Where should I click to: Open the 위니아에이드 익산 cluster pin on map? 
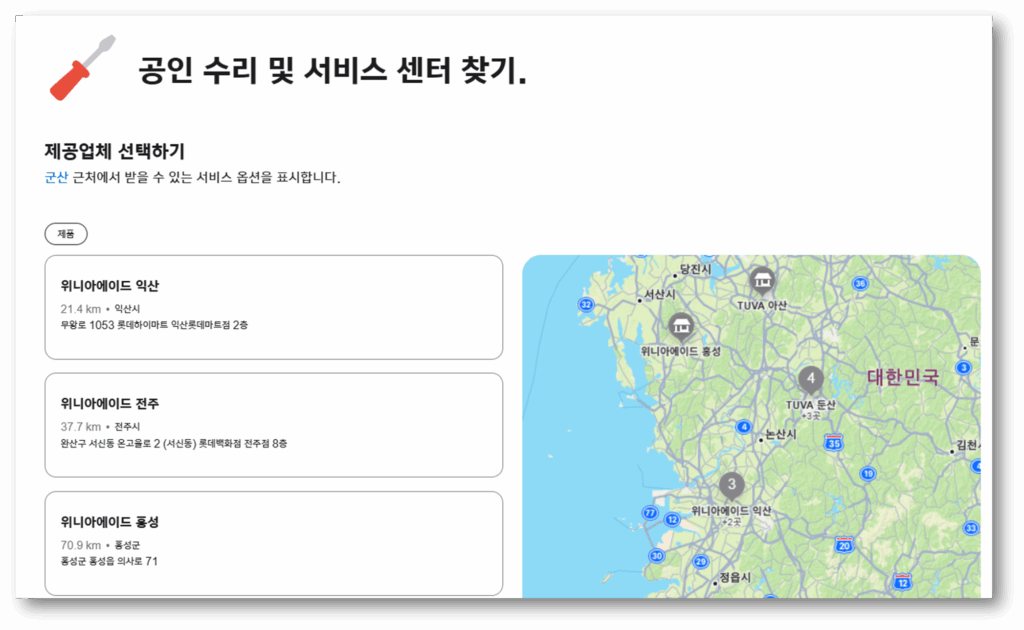pos(732,486)
